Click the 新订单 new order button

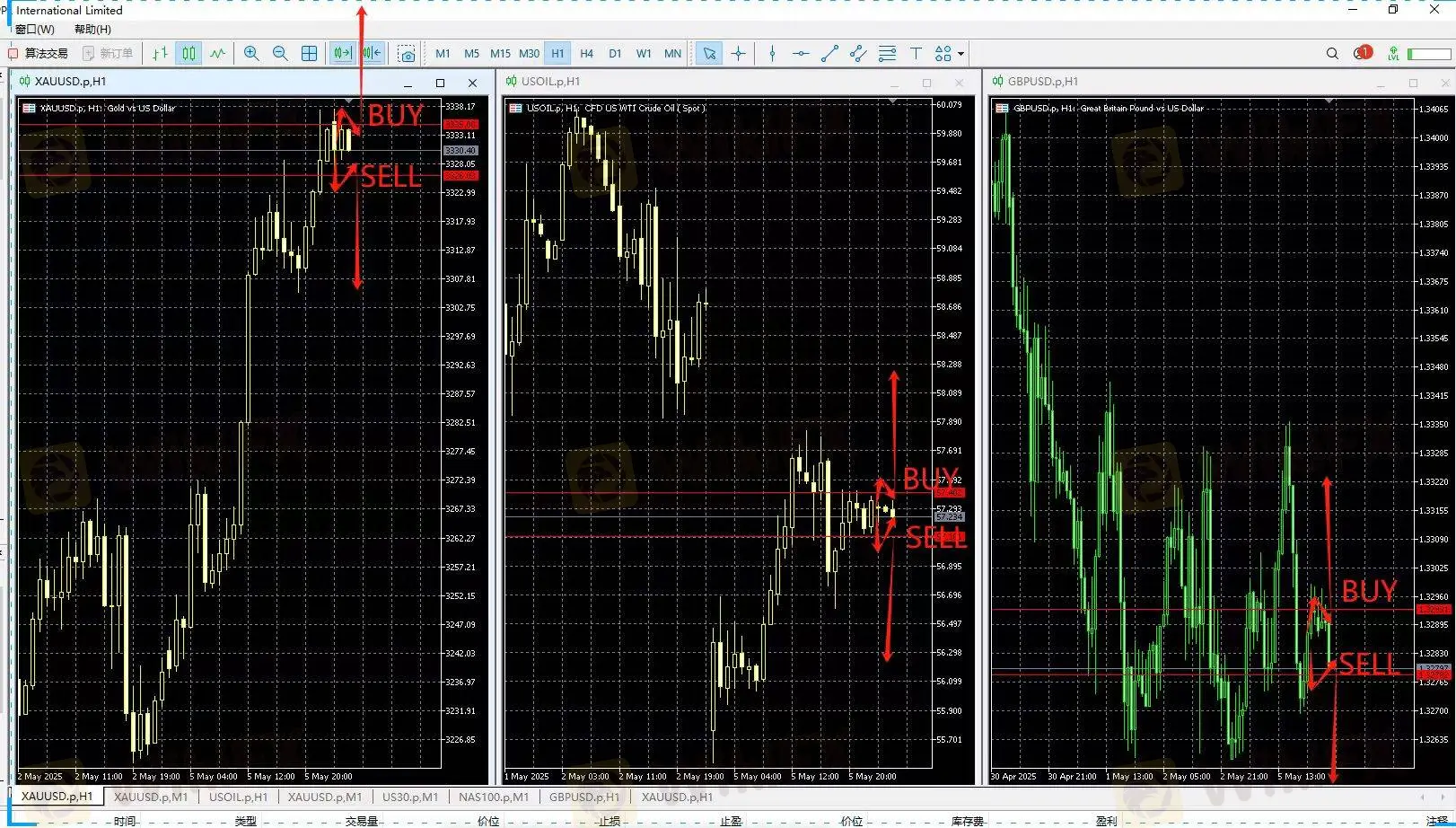[x=108, y=54]
